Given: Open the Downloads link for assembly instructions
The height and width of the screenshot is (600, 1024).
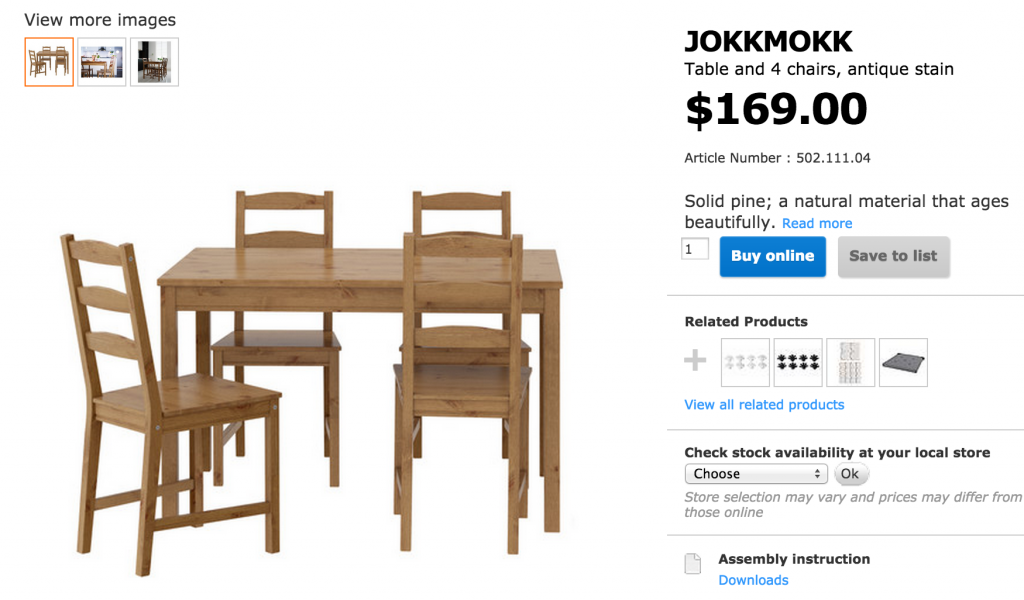Looking at the screenshot, I should pyautogui.click(x=753, y=580).
